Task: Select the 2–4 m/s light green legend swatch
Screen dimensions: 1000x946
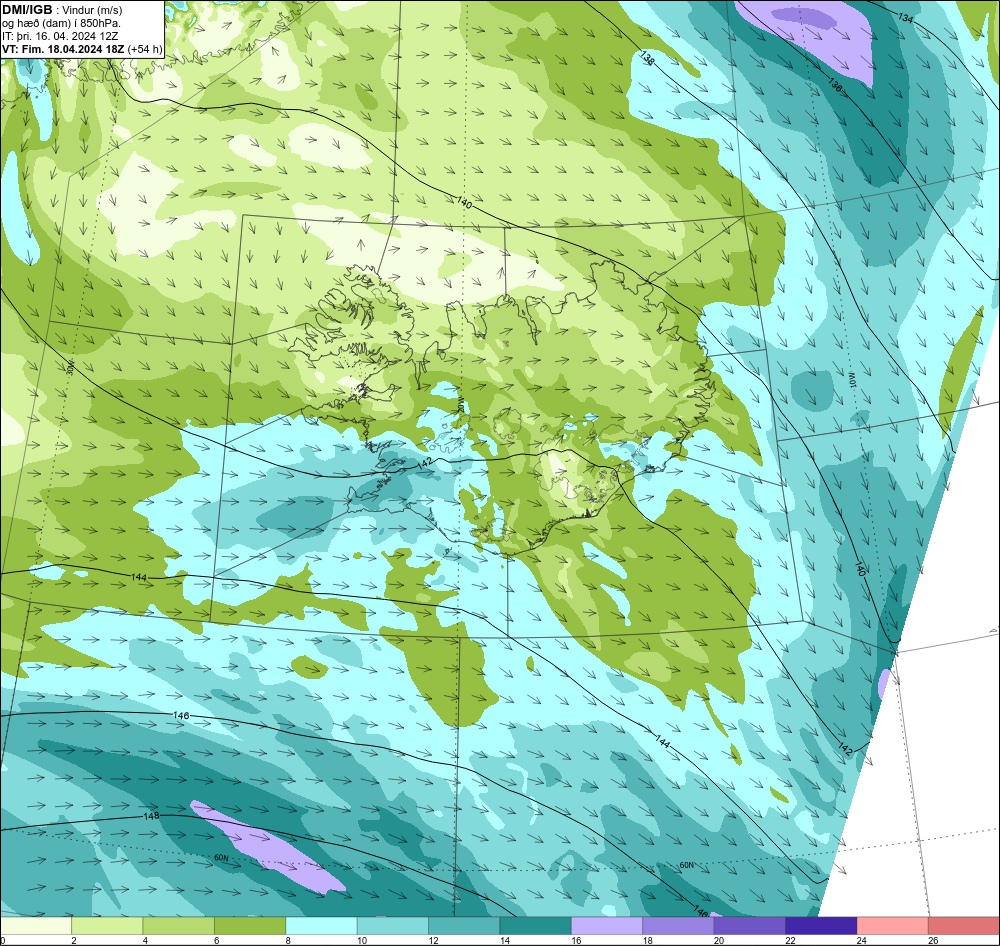Action: coord(107,925)
